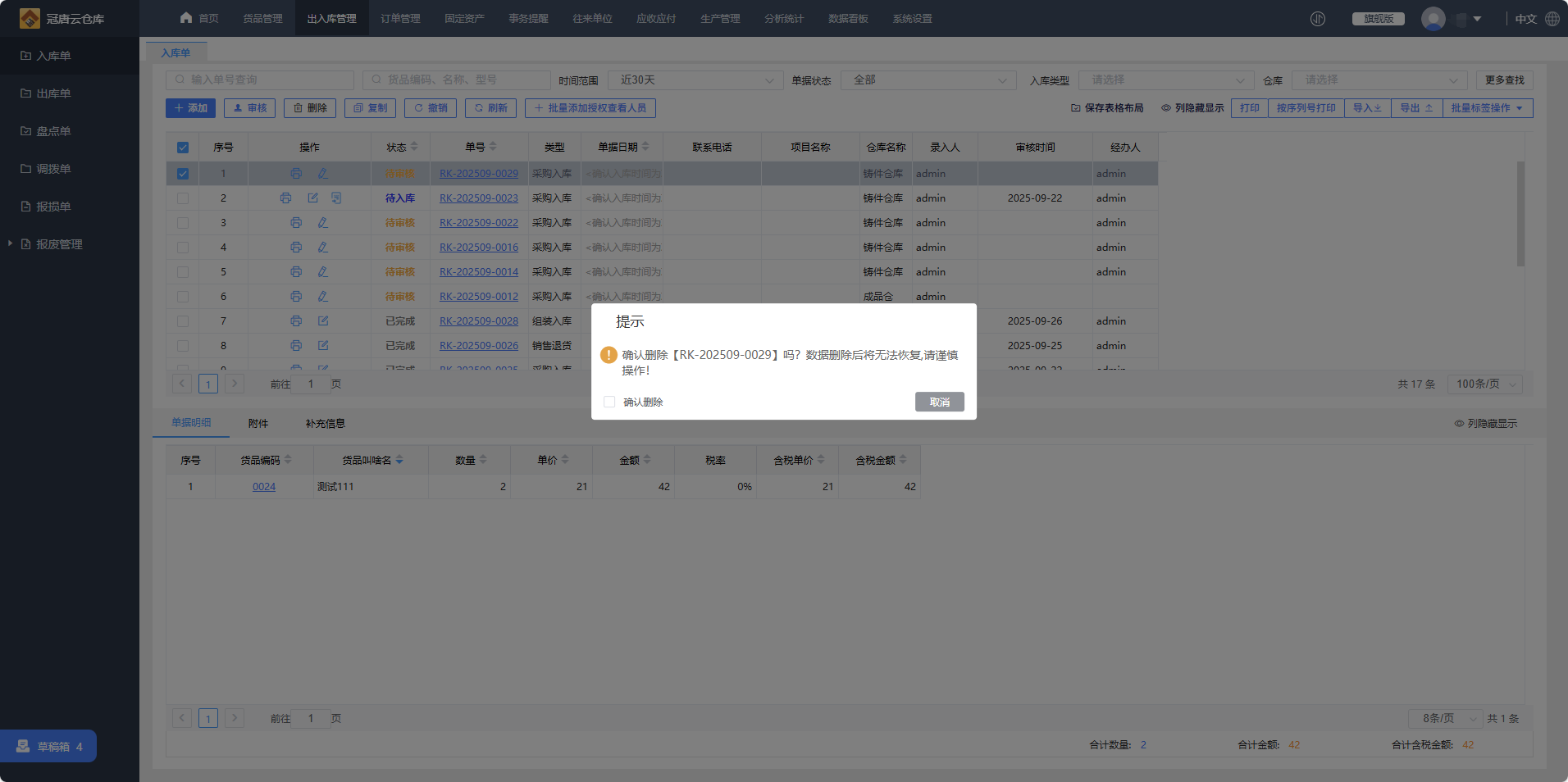The height and width of the screenshot is (782, 1568).
Task: Click upper table page jump input
Action: [x=311, y=384]
